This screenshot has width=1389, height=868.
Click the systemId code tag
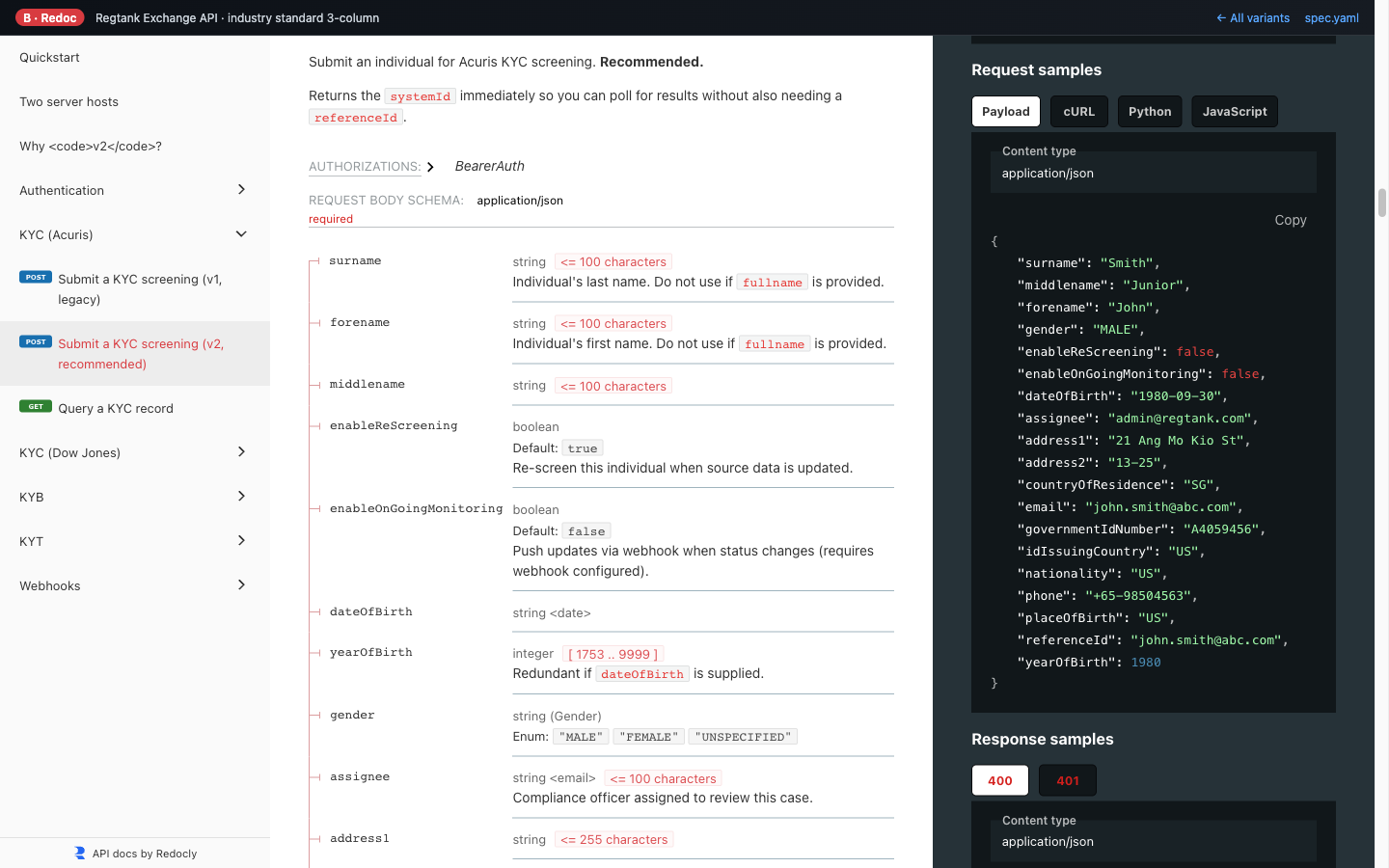(421, 96)
